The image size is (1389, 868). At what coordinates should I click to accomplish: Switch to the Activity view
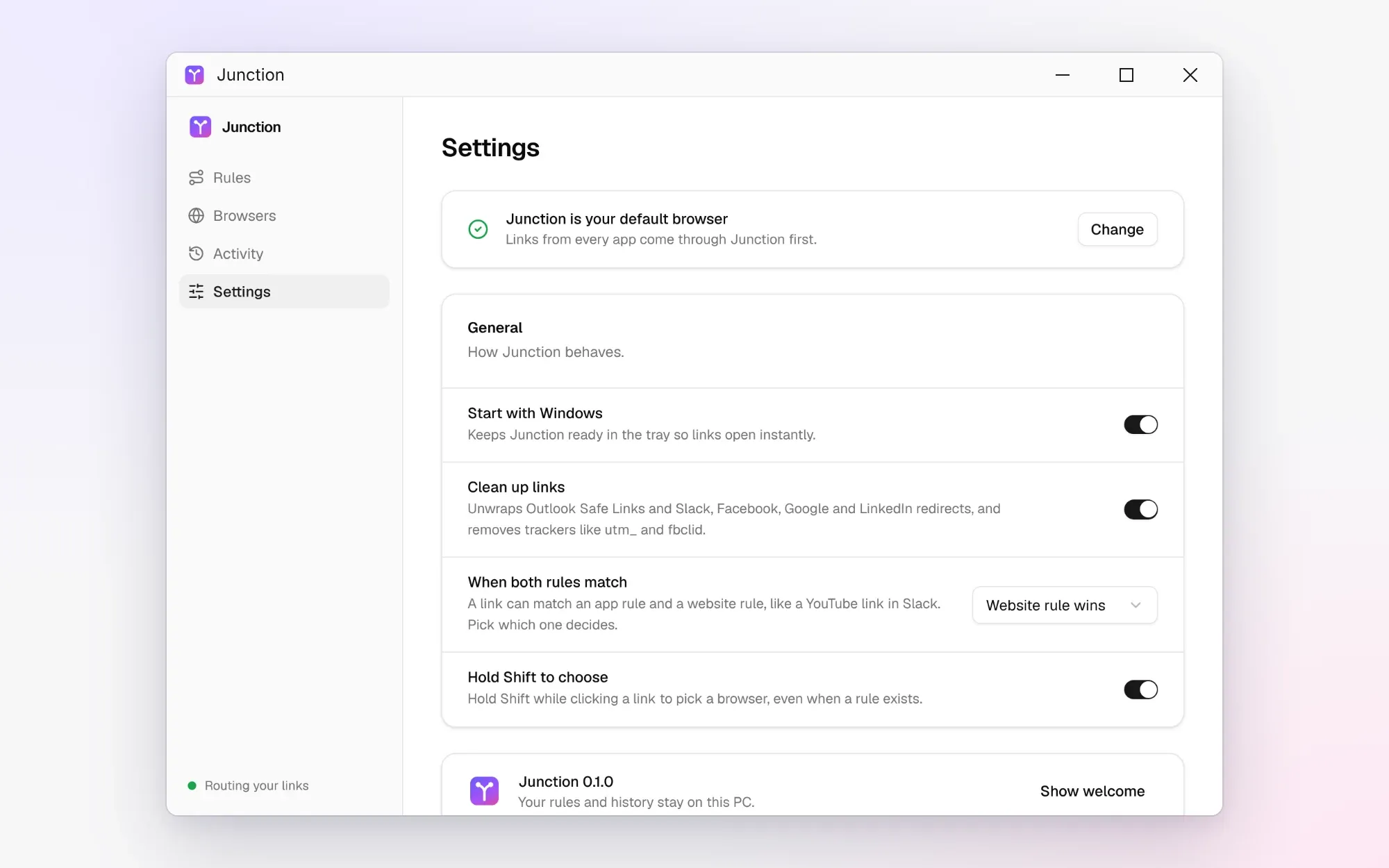tap(284, 253)
